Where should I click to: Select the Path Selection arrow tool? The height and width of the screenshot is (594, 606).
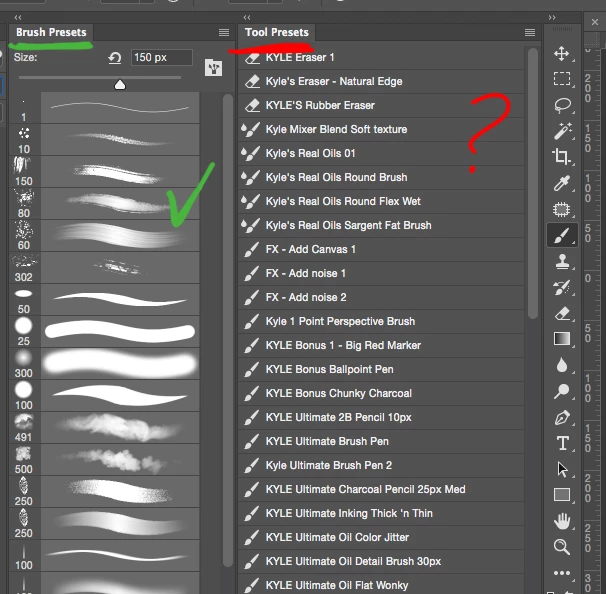[x=562, y=469]
